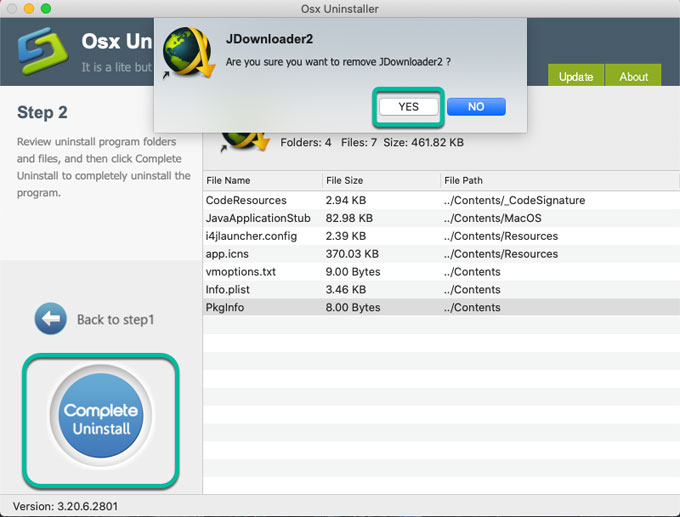Click the Folders: 4 summary text
This screenshot has height=517, width=680.
(x=306, y=142)
